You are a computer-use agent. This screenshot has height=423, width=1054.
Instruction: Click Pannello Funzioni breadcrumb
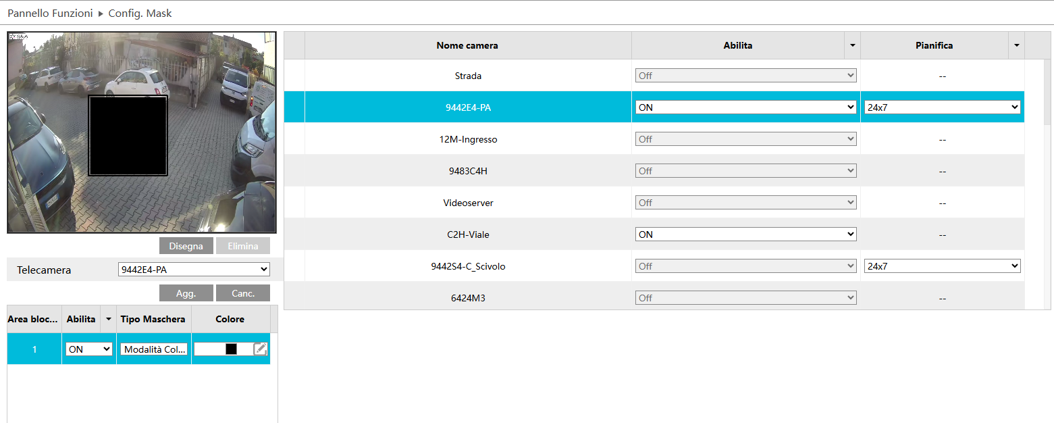pyautogui.click(x=50, y=14)
